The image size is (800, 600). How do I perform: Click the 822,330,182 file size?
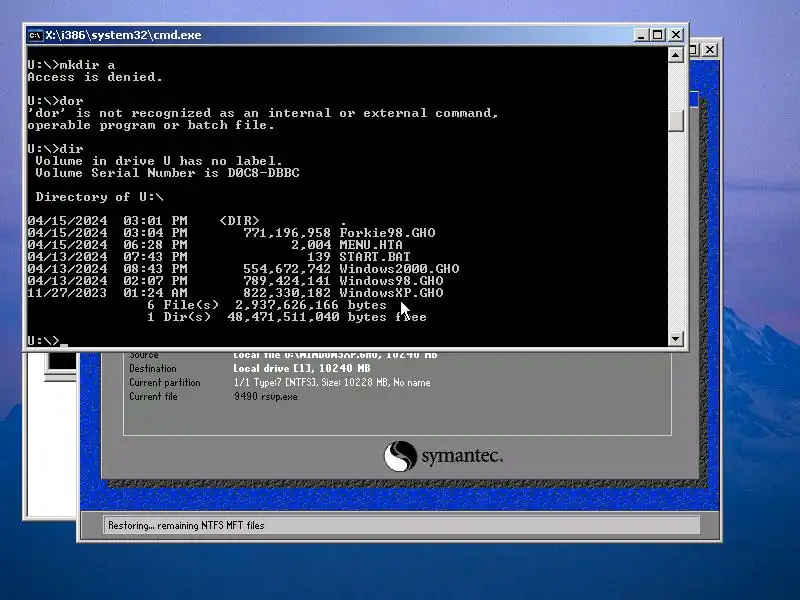tap(287, 293)
